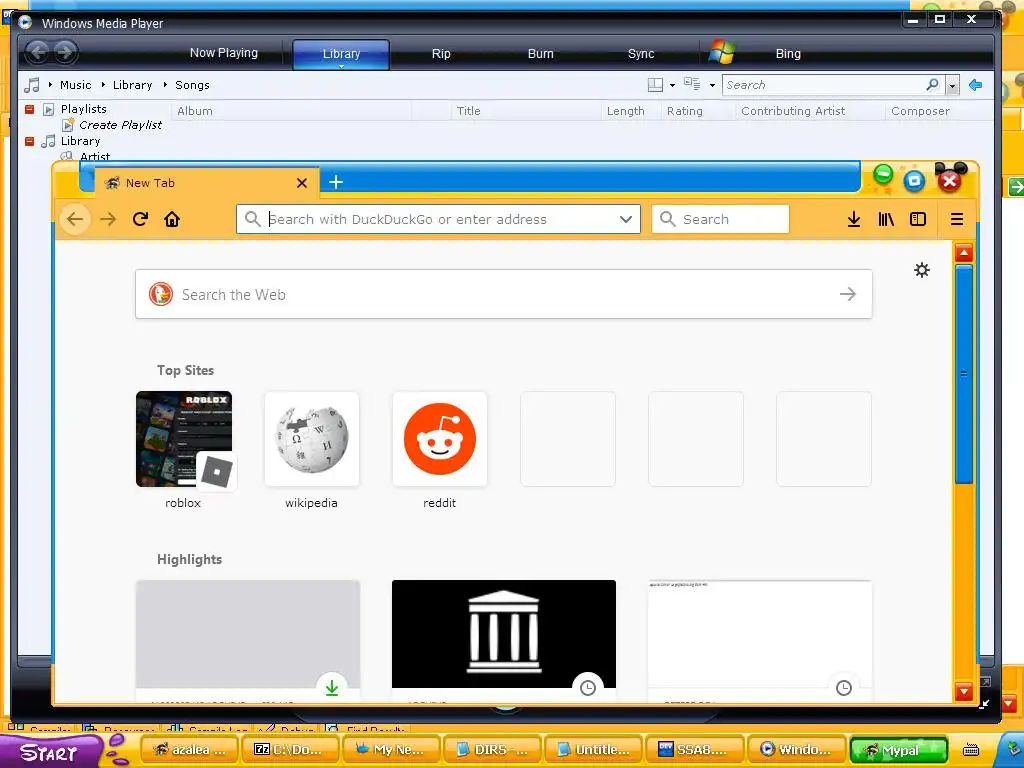The width and height of the screenshot is (1024, 768).
Task: Open the Sync tab
Action: [x=641, y=54]
